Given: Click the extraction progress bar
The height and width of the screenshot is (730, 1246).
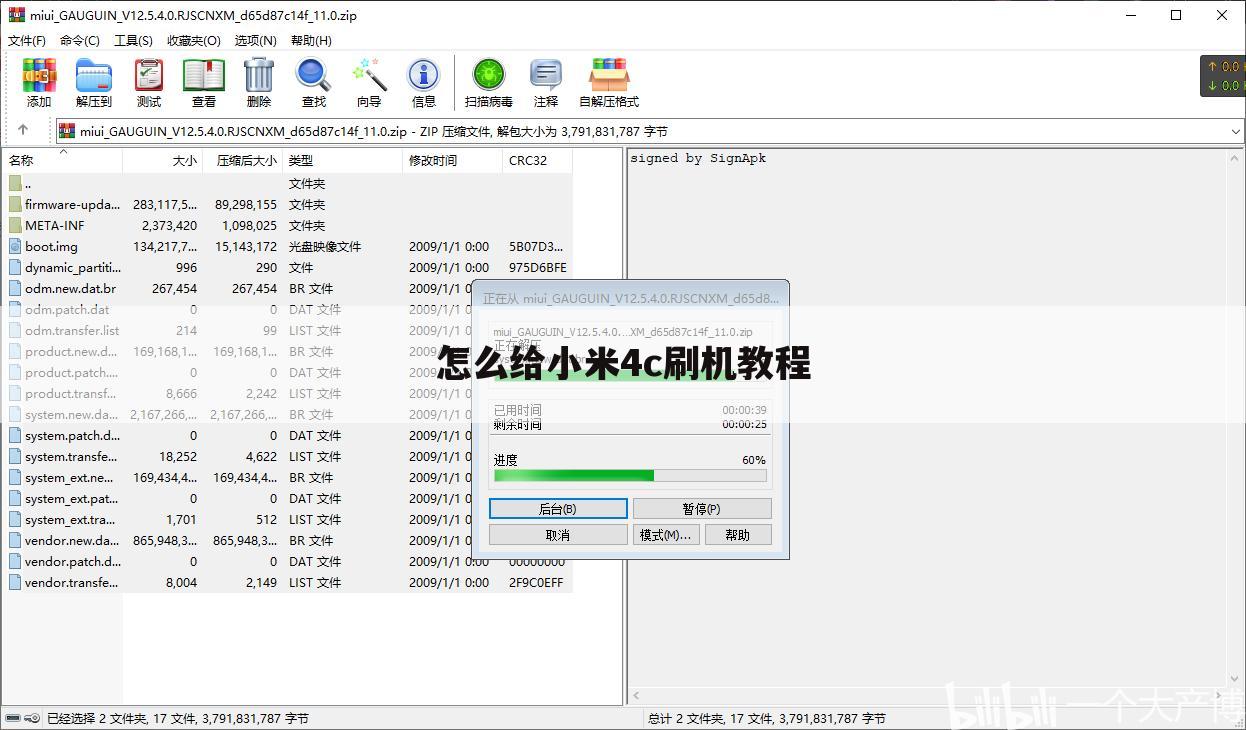Looking at the screenshot, I should 630,476.
